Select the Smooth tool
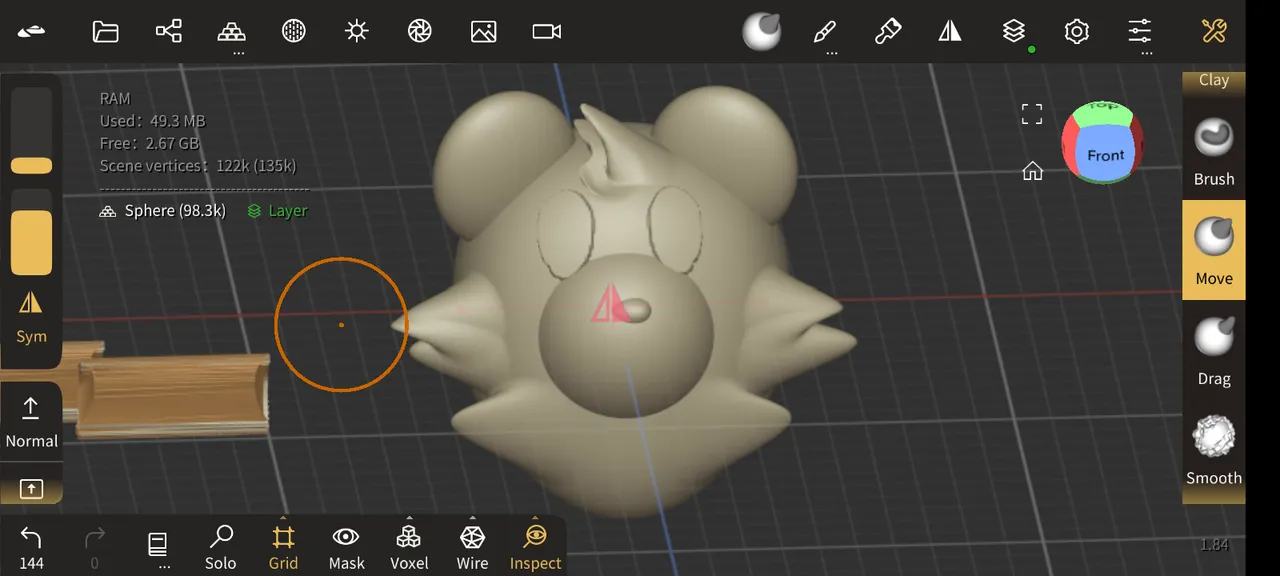This screenshot has height=576, width=1280. point(1214,450)
